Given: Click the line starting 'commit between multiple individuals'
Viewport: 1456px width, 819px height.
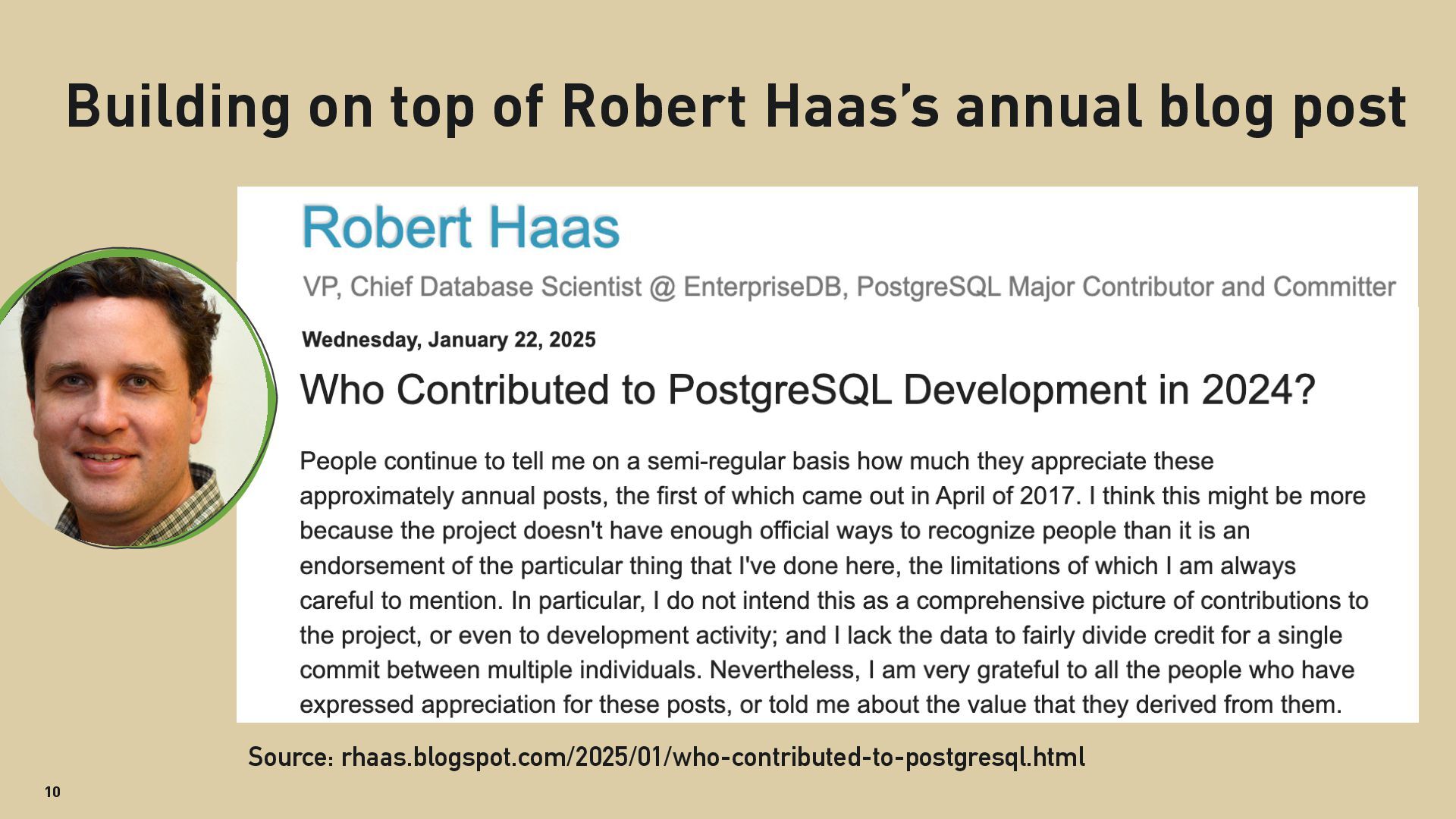Looking at the screenshot, I should point(827,670).
